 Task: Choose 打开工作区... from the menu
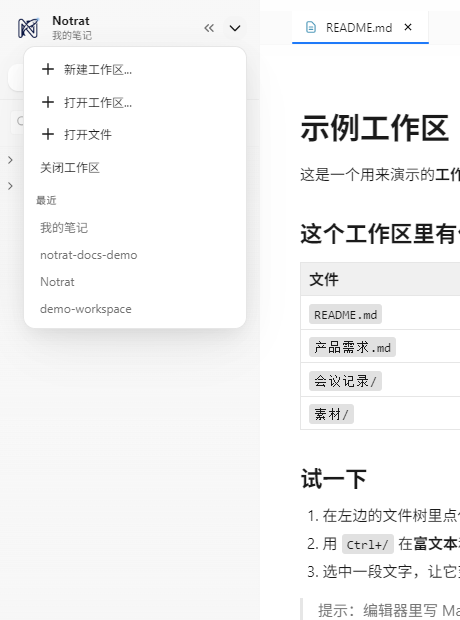coord(135,102)
